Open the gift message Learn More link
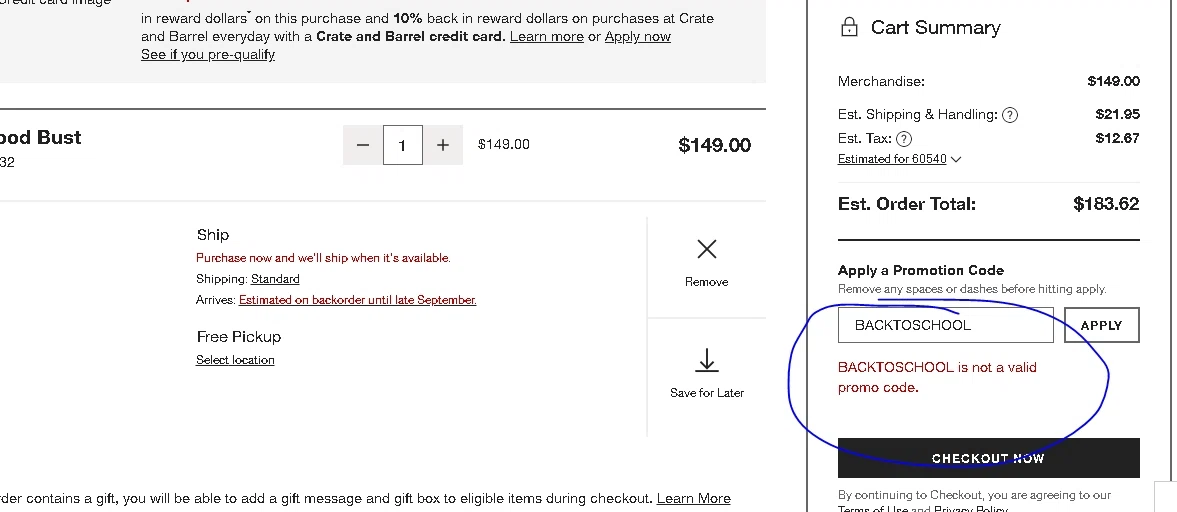Image resolution: width=1177 pixels, height=512 pixels. coord(693,498)
